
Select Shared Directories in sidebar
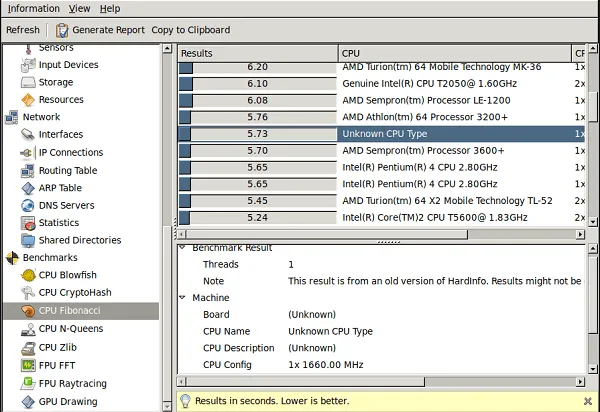(80, 240)
